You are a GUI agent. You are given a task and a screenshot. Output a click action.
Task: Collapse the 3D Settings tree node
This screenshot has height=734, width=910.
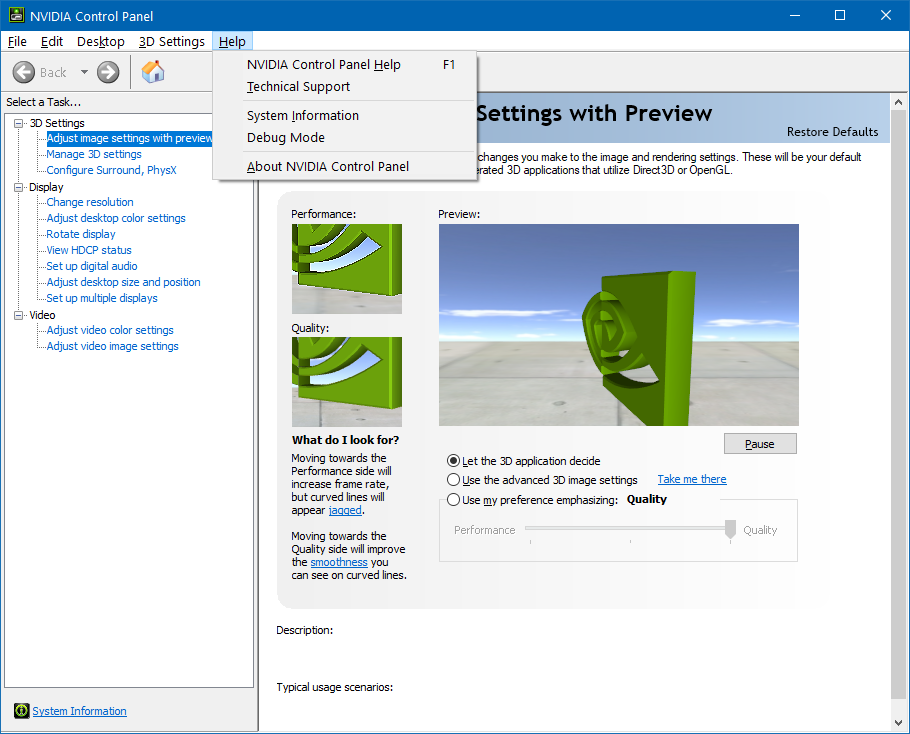19,123
